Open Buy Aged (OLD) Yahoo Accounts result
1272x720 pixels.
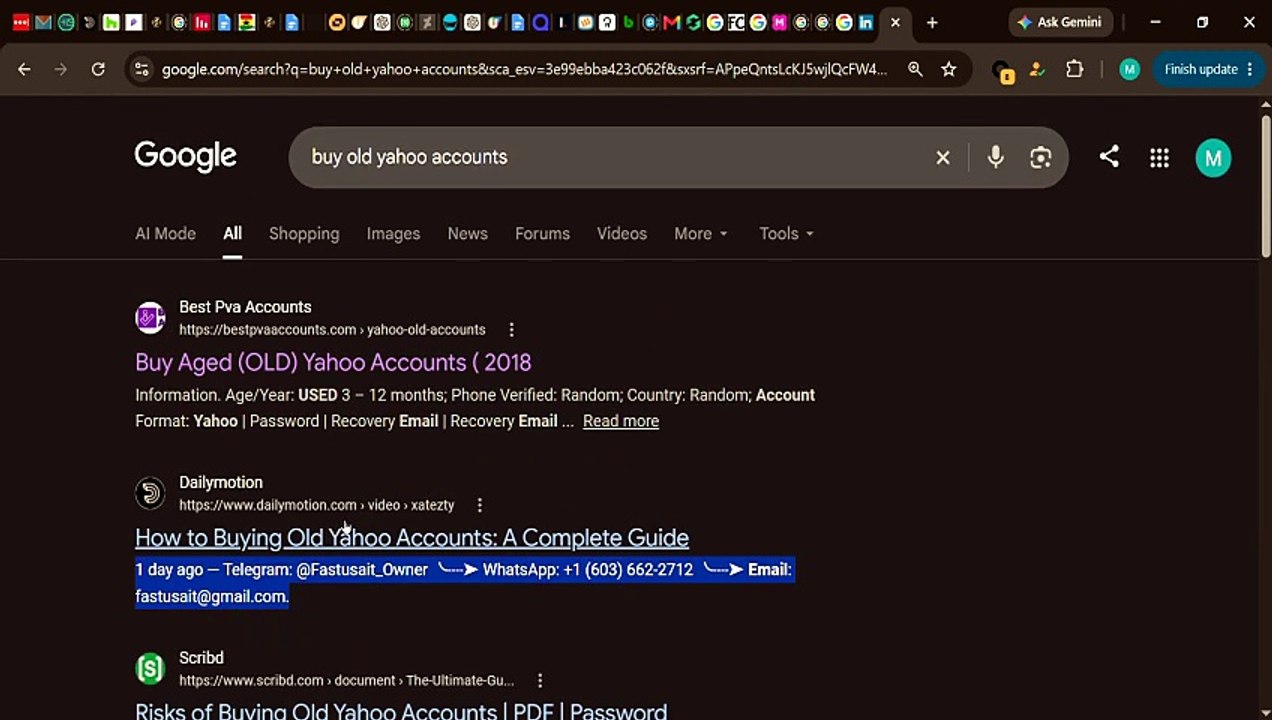coord(333,362)
